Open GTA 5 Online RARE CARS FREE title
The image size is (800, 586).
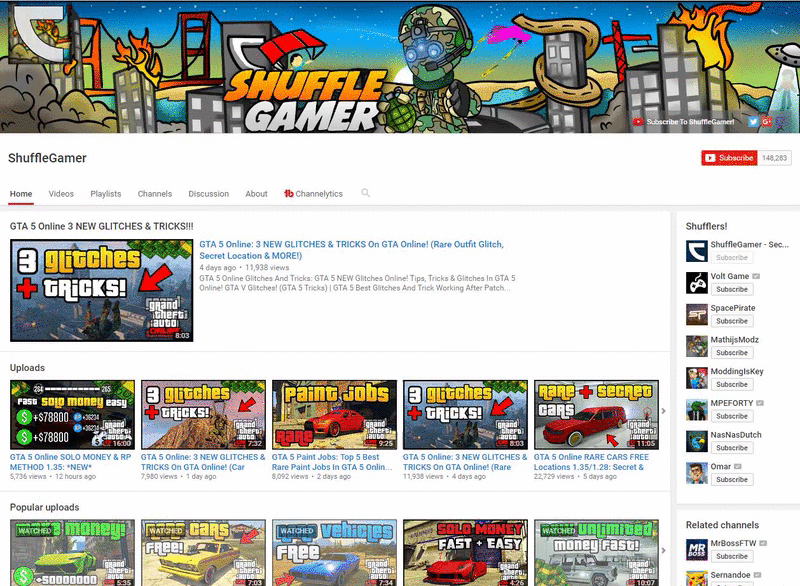pyautogui.click(x=591, y=462)
